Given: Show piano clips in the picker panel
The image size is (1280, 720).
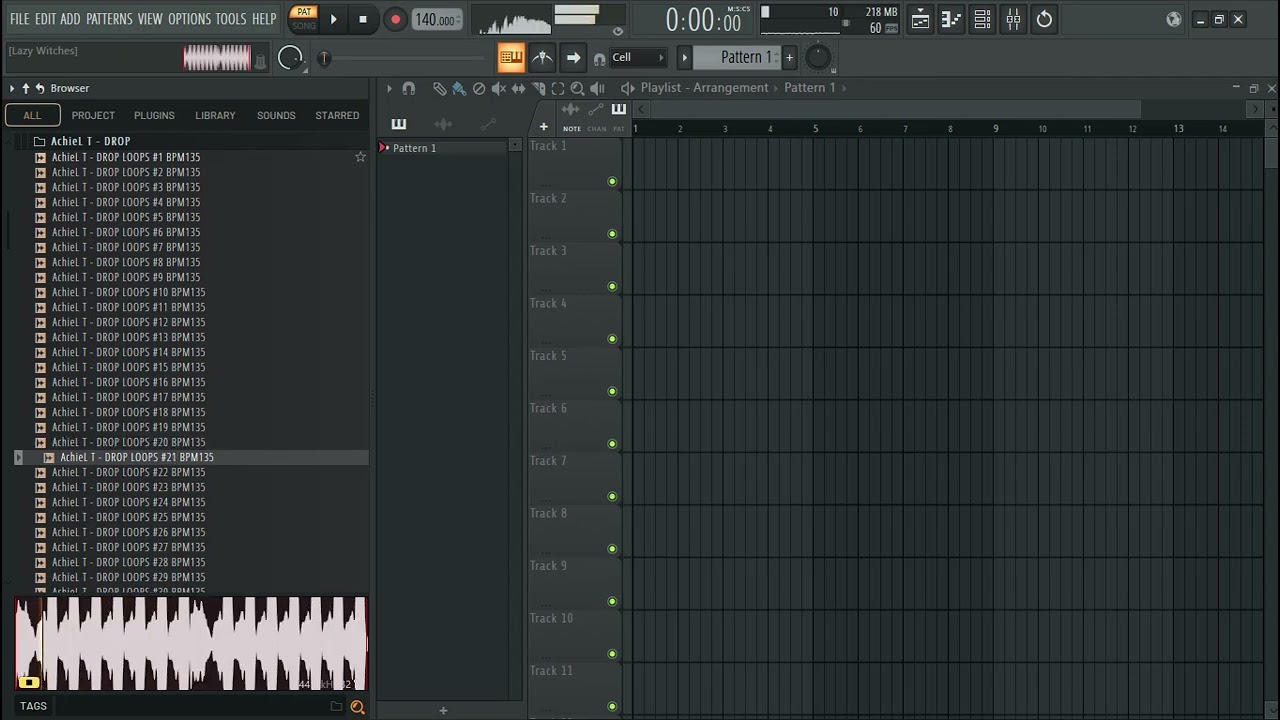Looking at the screenshot, I should click(x=399, y=124).
